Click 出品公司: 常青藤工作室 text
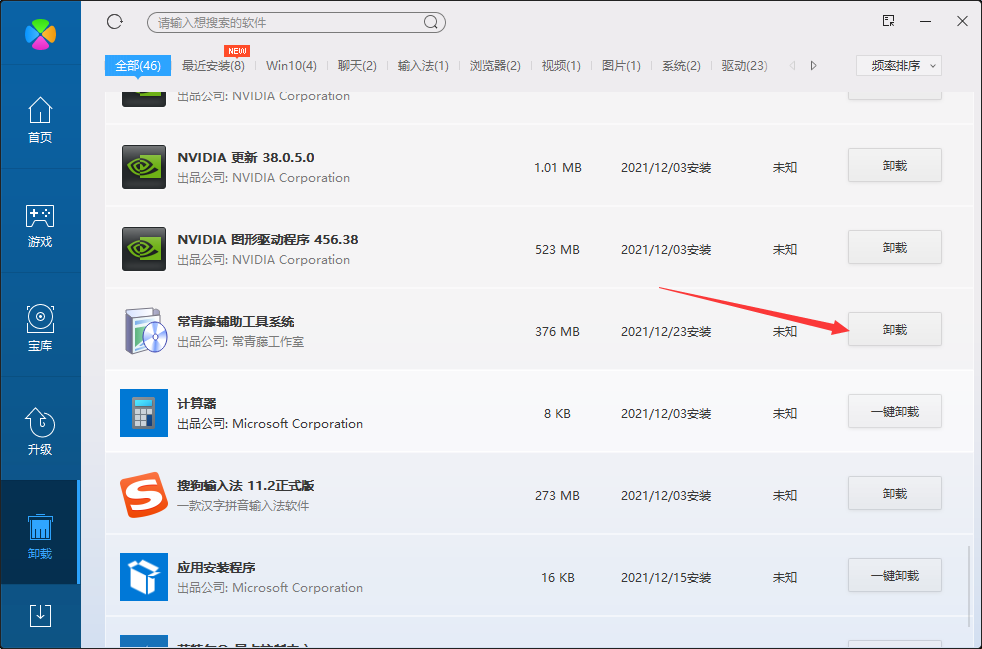The height and width of the screenshot is (649, 982). point(240,342)
